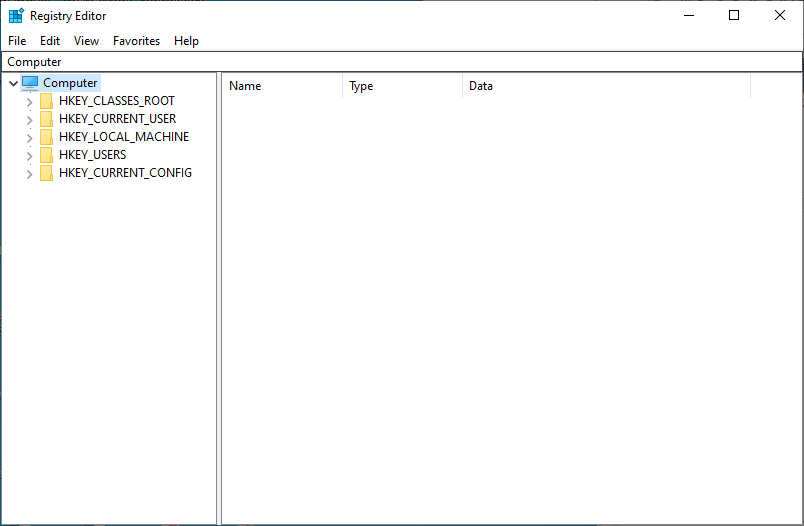Viewport: 804px width, 526px height.
Task: Click the Computer monitor icon in tree
Action: (30, 83)
